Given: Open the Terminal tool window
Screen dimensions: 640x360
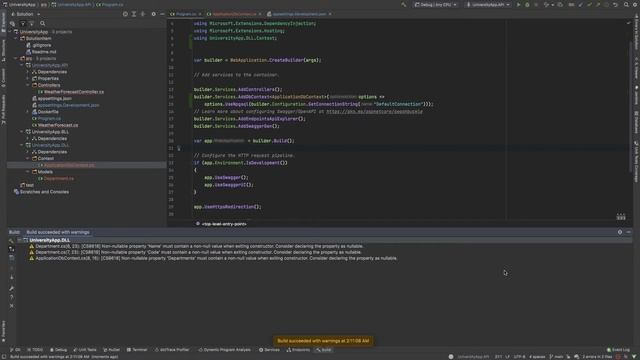Looking at the screenshot, I should coord(137,350).
